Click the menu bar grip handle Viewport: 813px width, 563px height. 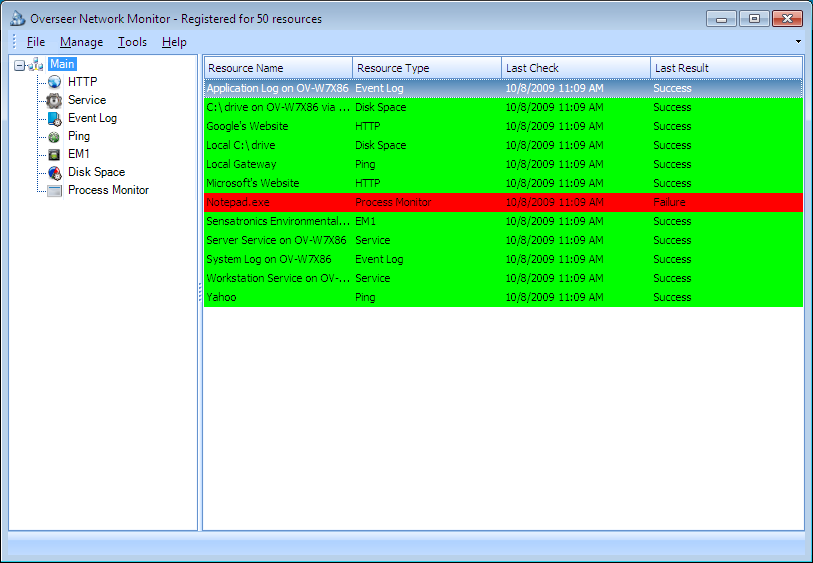[15, 41]
